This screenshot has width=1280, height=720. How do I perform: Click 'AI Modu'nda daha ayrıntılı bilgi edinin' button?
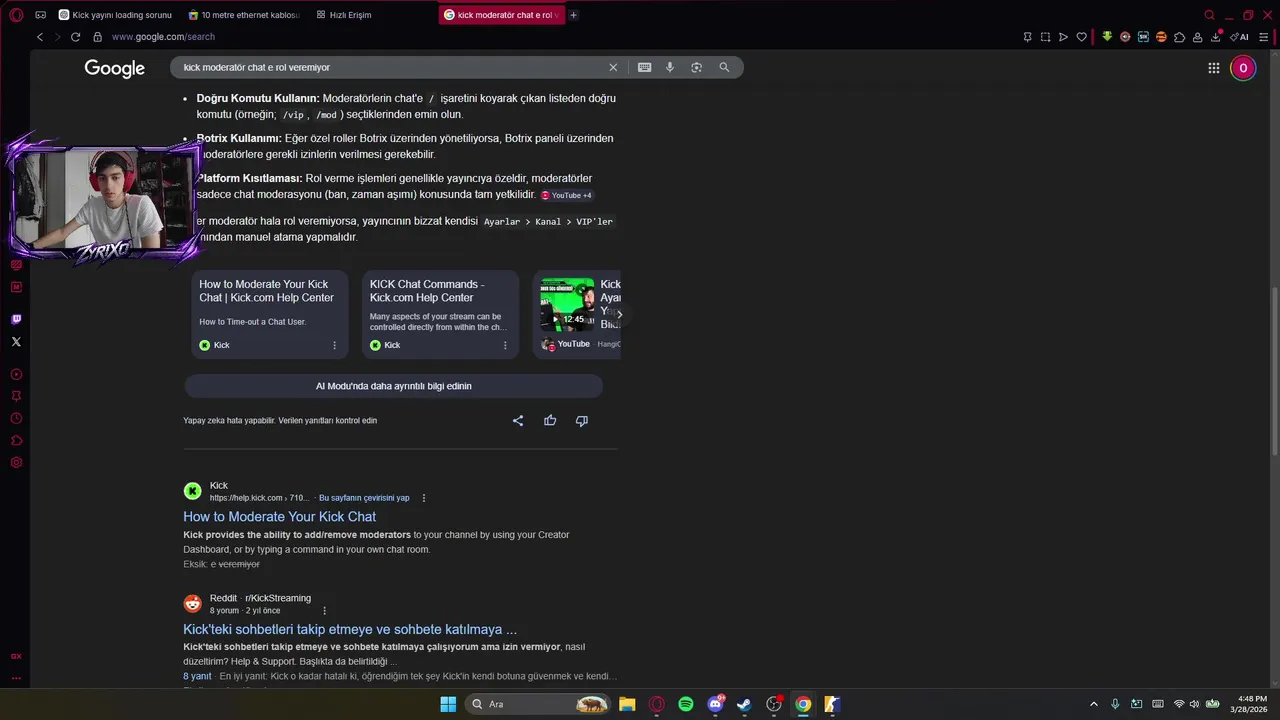click(393, 386)
